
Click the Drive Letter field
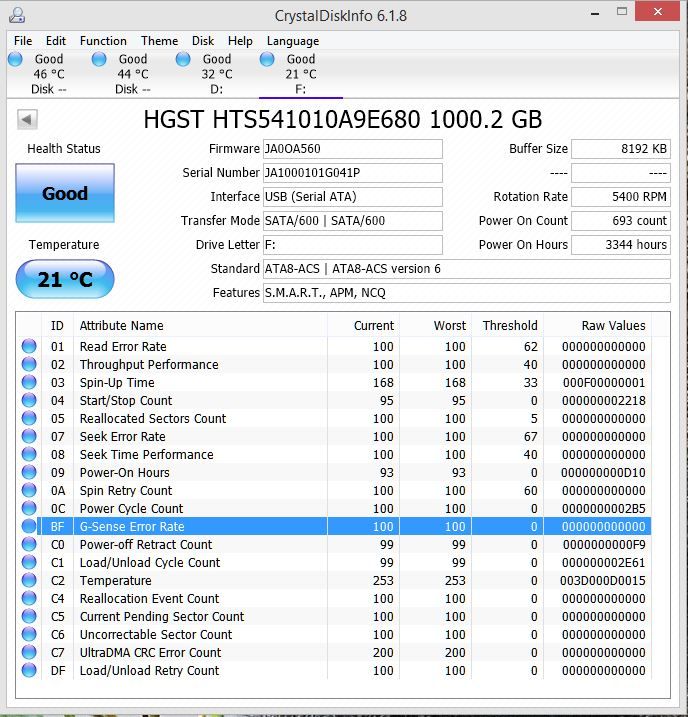[x=352, y=245]
